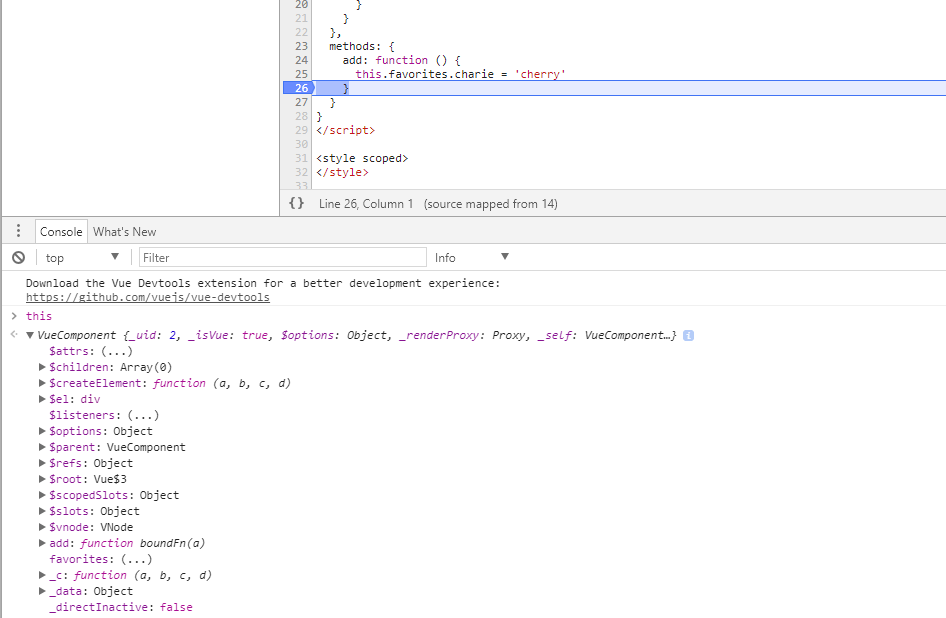Open the vue-devtools GitHub link
This screenshot has height=618, width=946.
click(x=147, y=297)
